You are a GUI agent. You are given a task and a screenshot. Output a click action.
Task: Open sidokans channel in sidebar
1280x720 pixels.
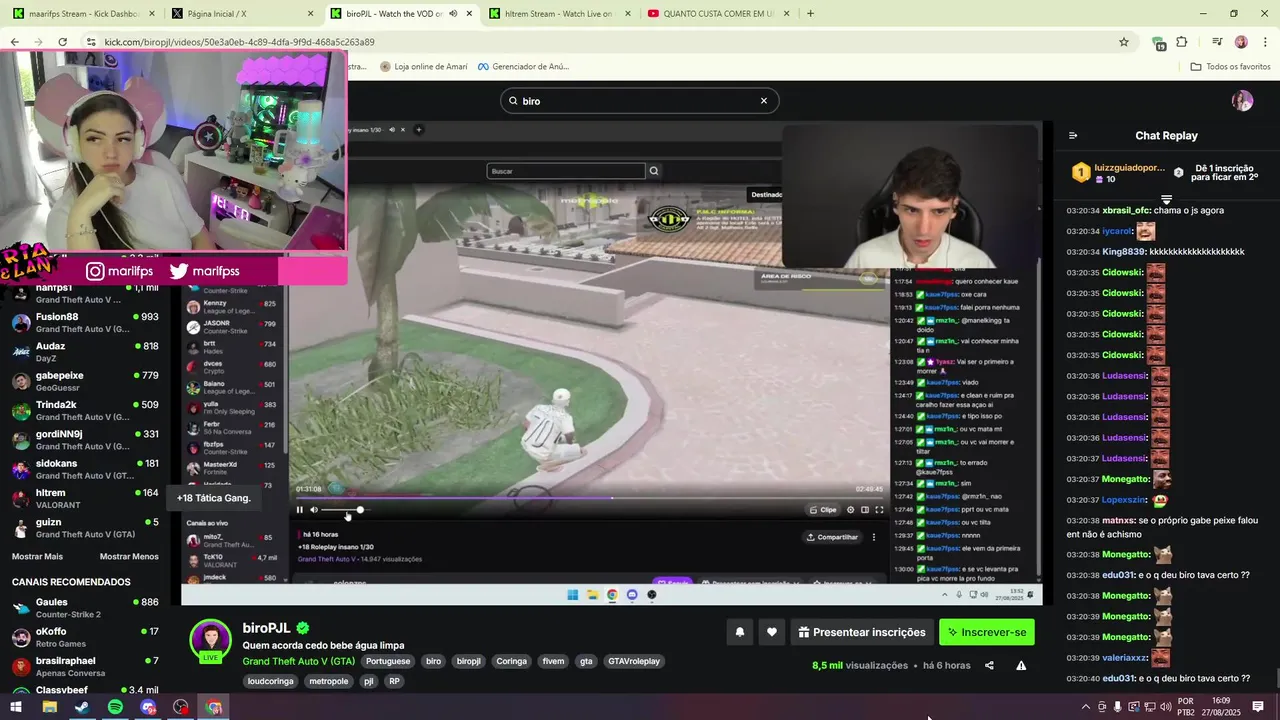pyautogui.click(x=84, y=469)
